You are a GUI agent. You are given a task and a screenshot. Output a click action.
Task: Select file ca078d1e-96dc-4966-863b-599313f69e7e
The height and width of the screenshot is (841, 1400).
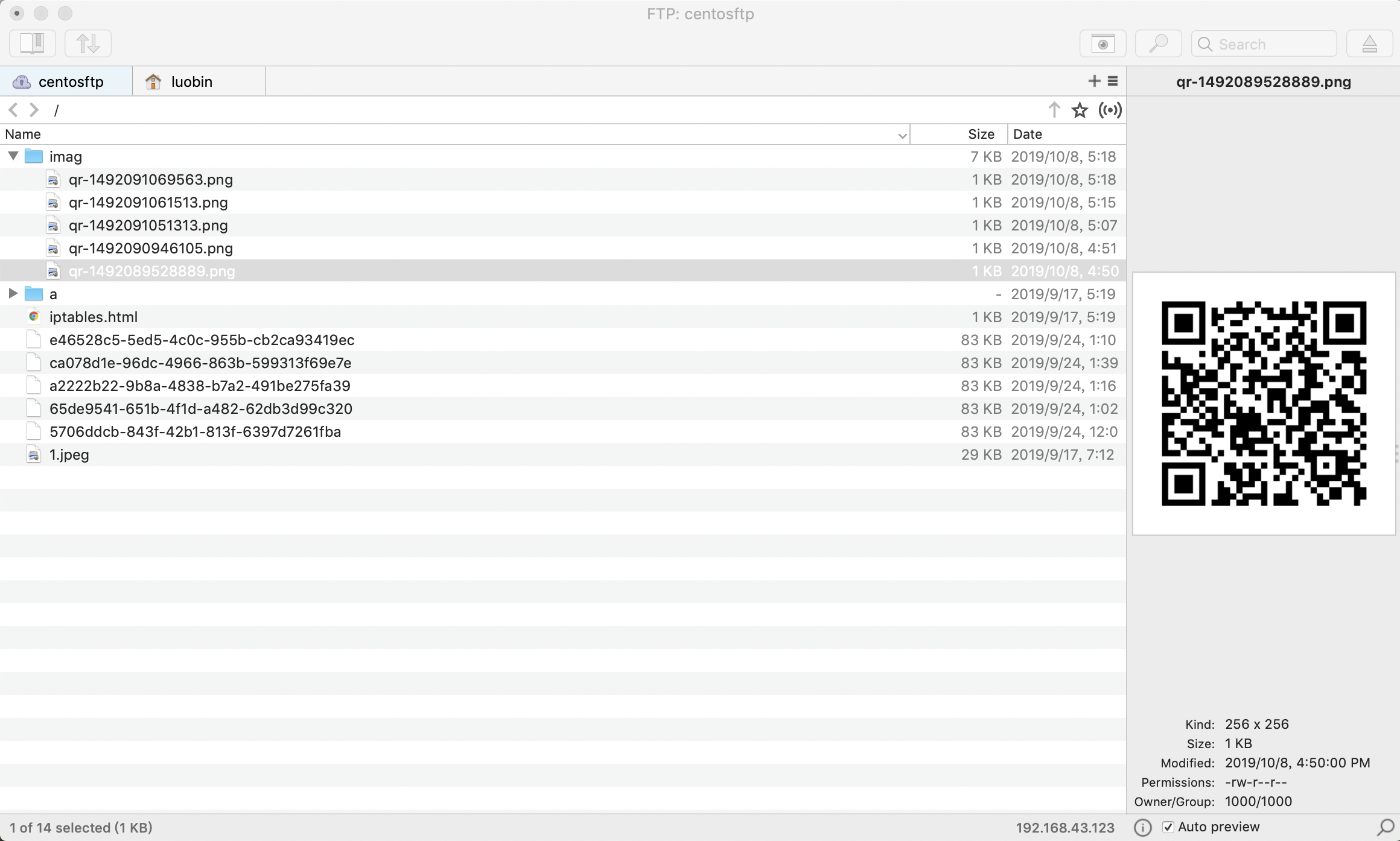tap(200, 363)
